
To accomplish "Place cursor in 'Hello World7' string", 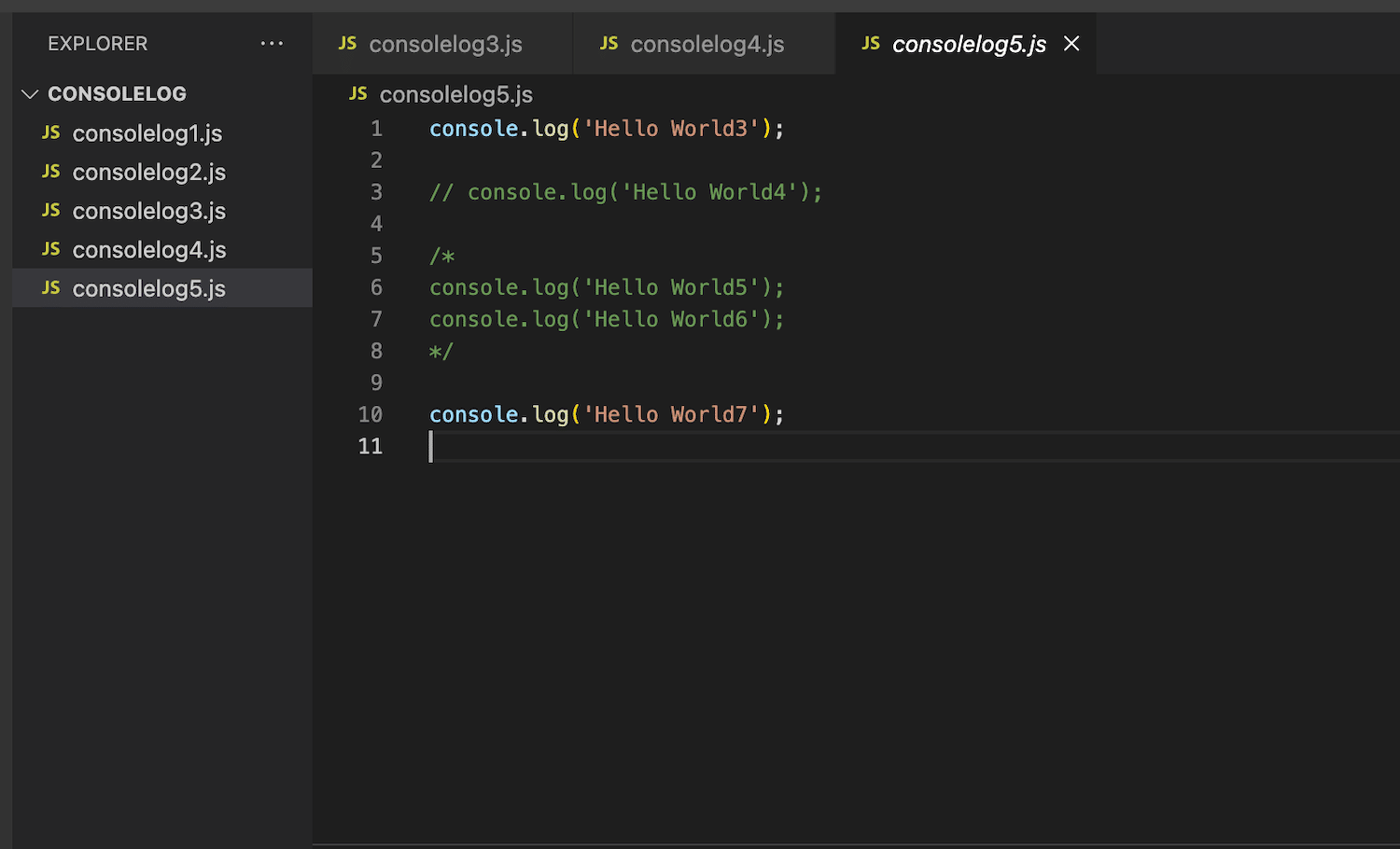I will click(671, 414).
